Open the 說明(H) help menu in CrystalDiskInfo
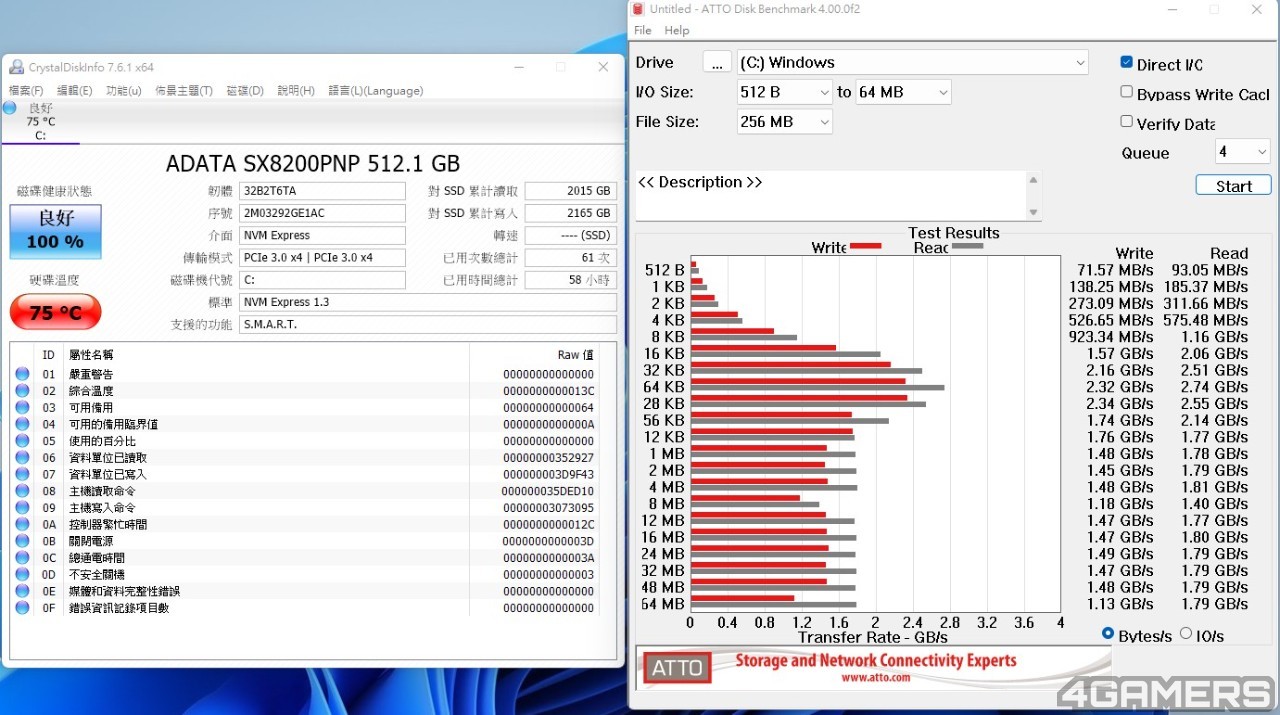This screenshot has height=715, width=1280. click(297, 91)
